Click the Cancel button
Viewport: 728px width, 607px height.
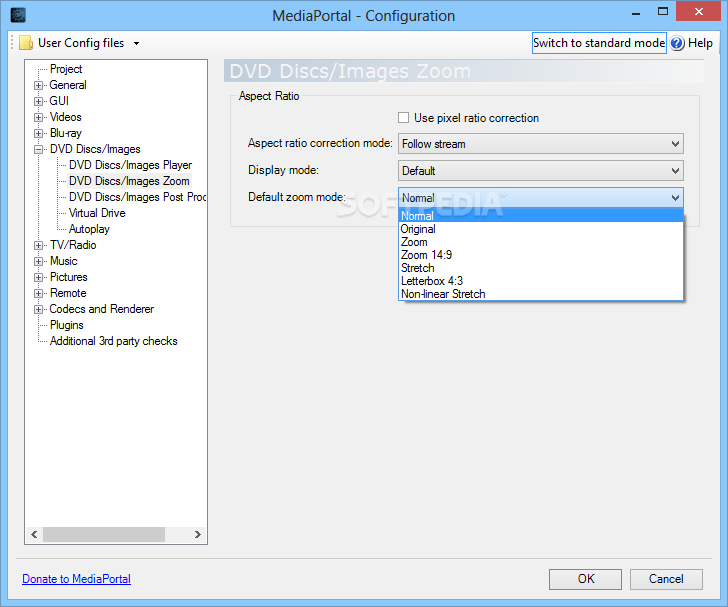pyautogui.click(x=666, y=579)
